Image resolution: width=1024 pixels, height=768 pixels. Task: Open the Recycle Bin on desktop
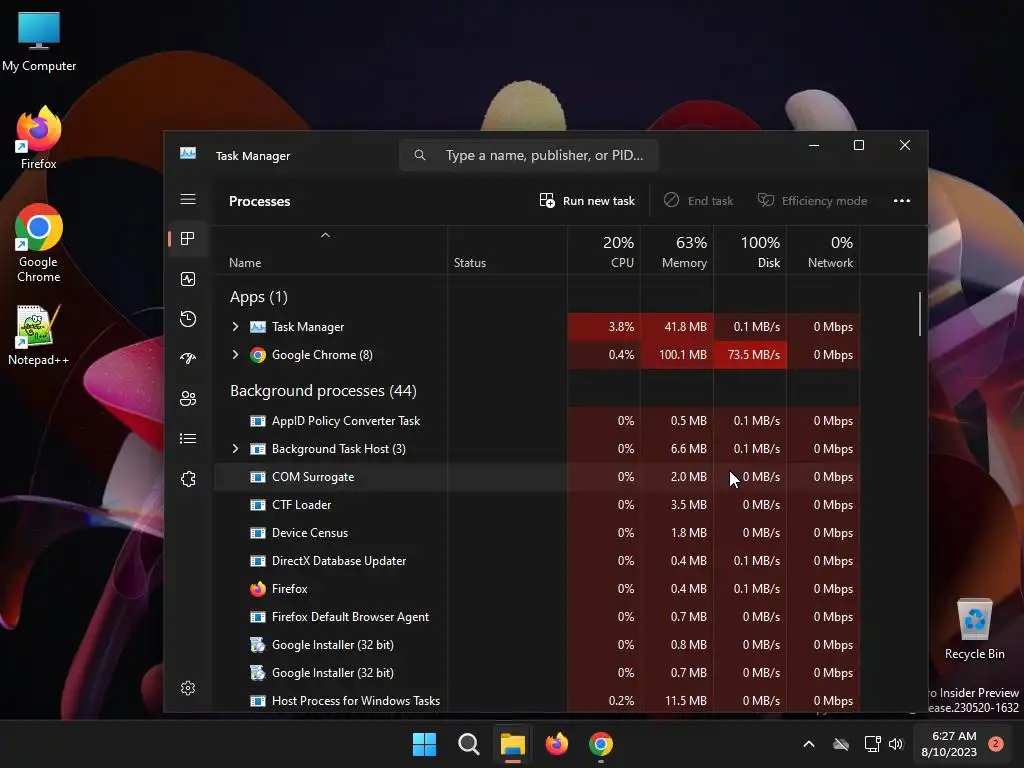[974, 629]
